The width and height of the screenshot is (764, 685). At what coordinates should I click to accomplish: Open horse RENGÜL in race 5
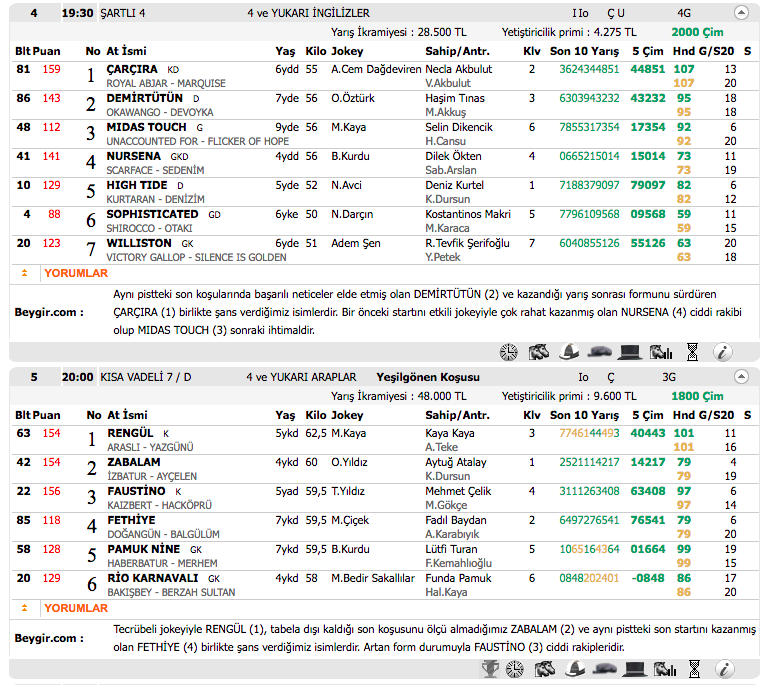[x=130, y=433]
